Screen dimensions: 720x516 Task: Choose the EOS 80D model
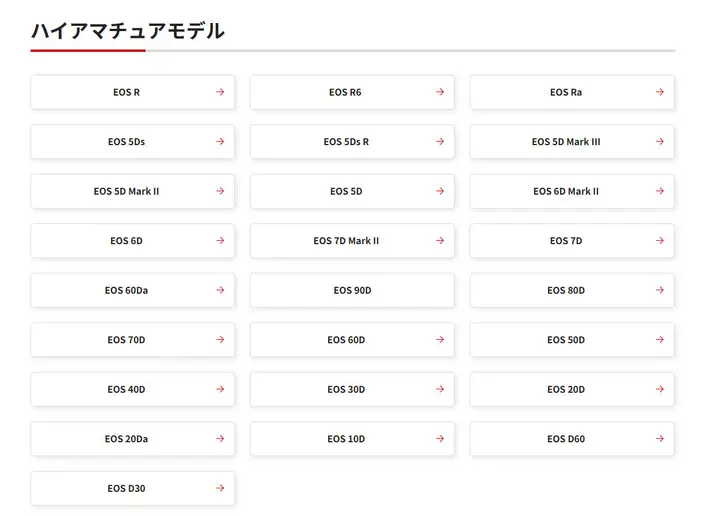[x=566, y=290]
